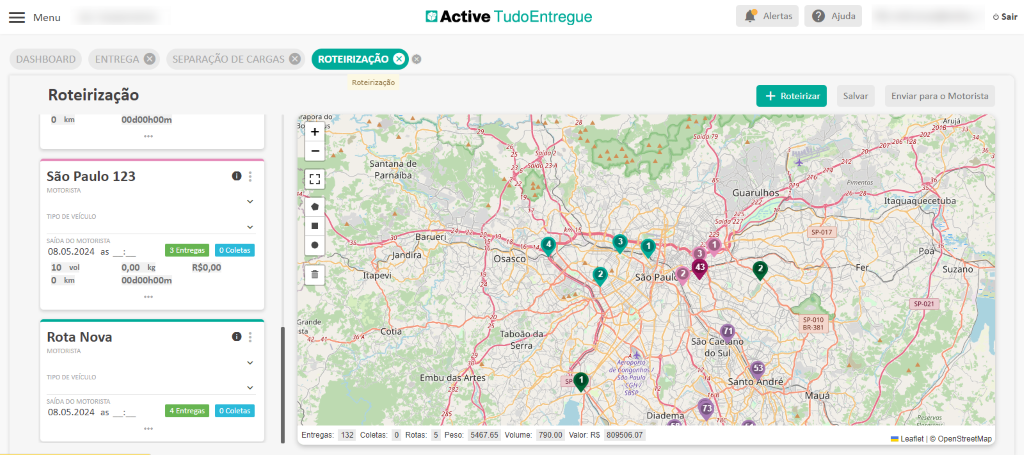Image resolution: width=1024 pixels, height=455 pixels.
Task: Click 0 Coletas badge on Rota Nova
Action: point(234,411)
